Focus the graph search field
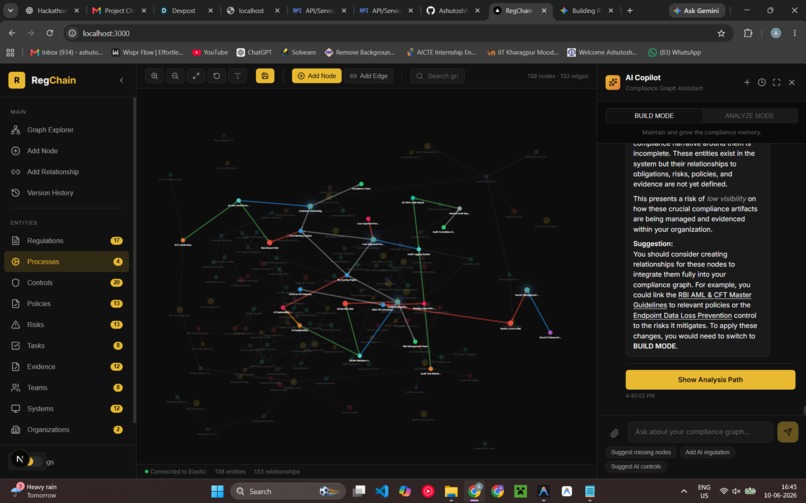Image resolution: width=806 pixels, height=503 pixels. (x=437, y=76)
